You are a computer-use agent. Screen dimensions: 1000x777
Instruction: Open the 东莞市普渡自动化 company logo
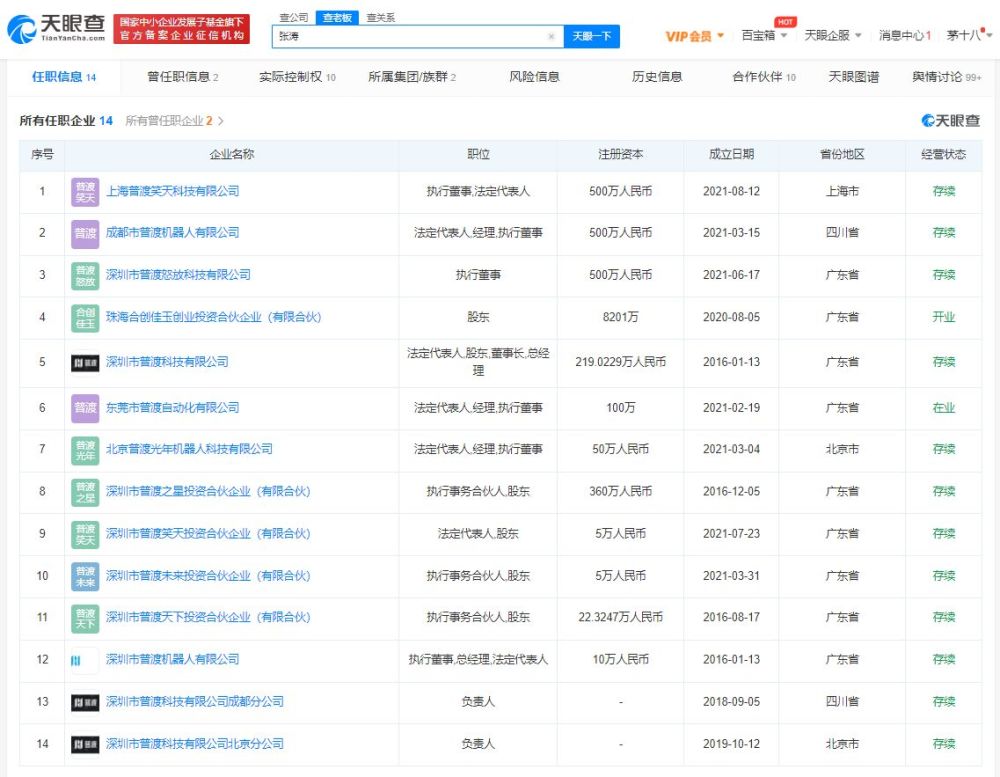pos(85,408)
